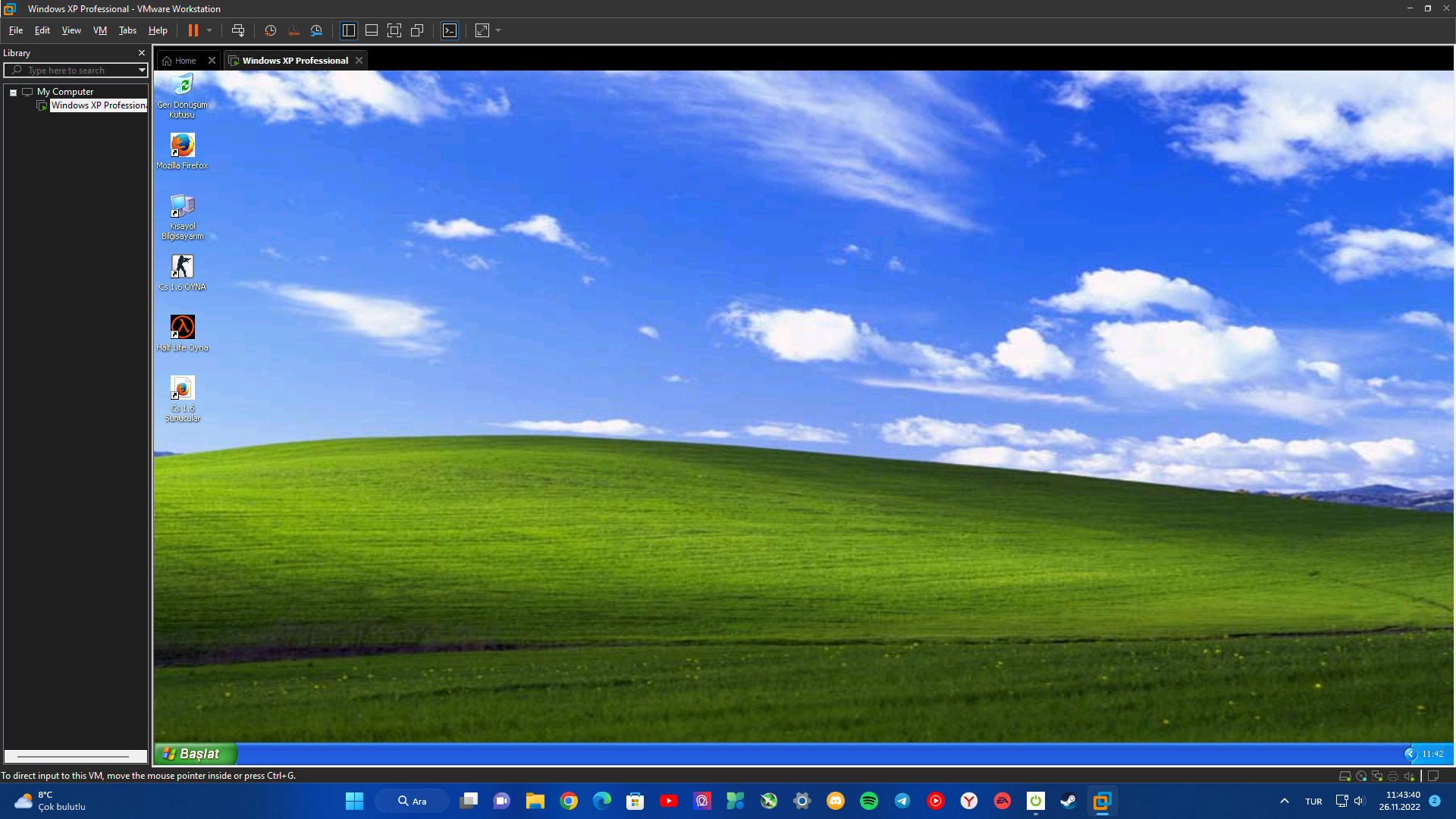Viewport: 1456px width, 819px height.
Task: Toggle the console view button
Action: (x=450, y=30)
